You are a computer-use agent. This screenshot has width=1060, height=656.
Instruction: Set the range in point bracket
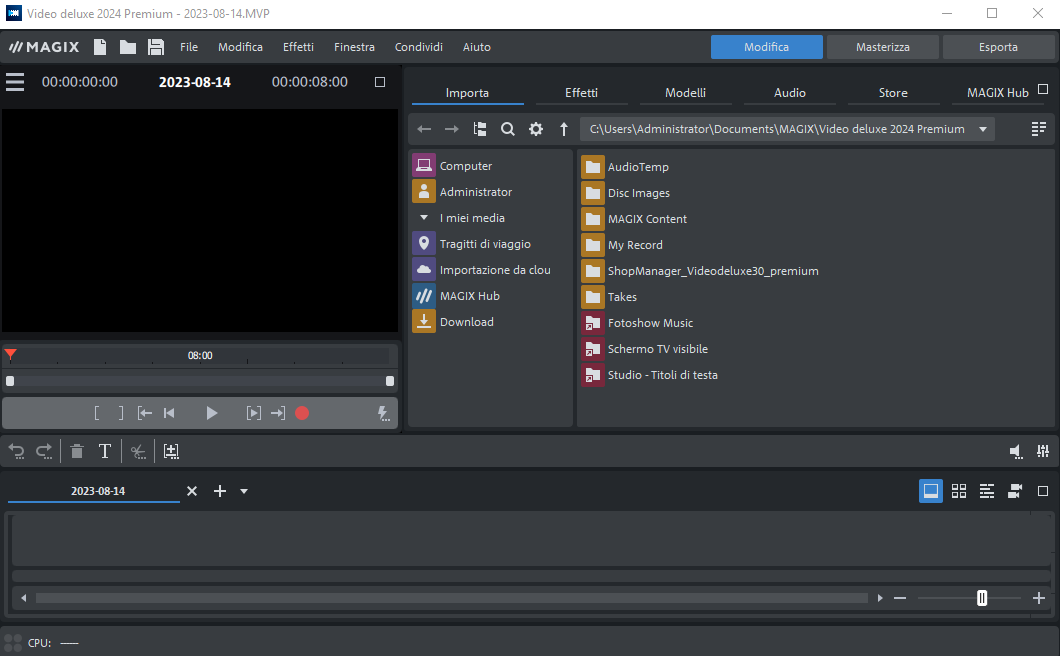[97, 413]
